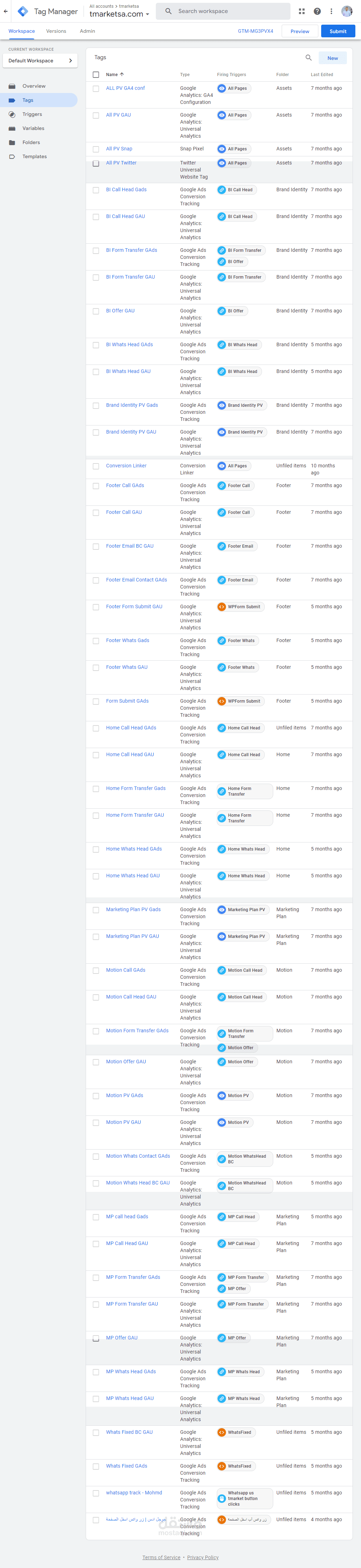361x1568 pixels.
Task: Sort tags by the Name column
Action: [115, 75]
